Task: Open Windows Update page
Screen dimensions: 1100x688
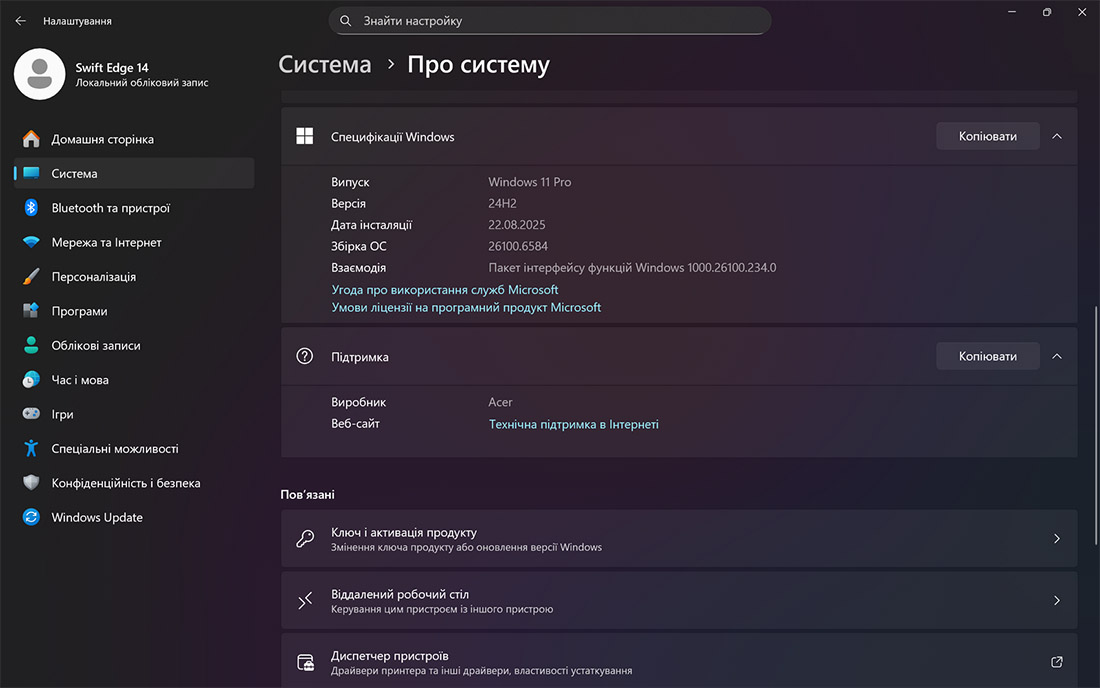Action: (134, 517)
